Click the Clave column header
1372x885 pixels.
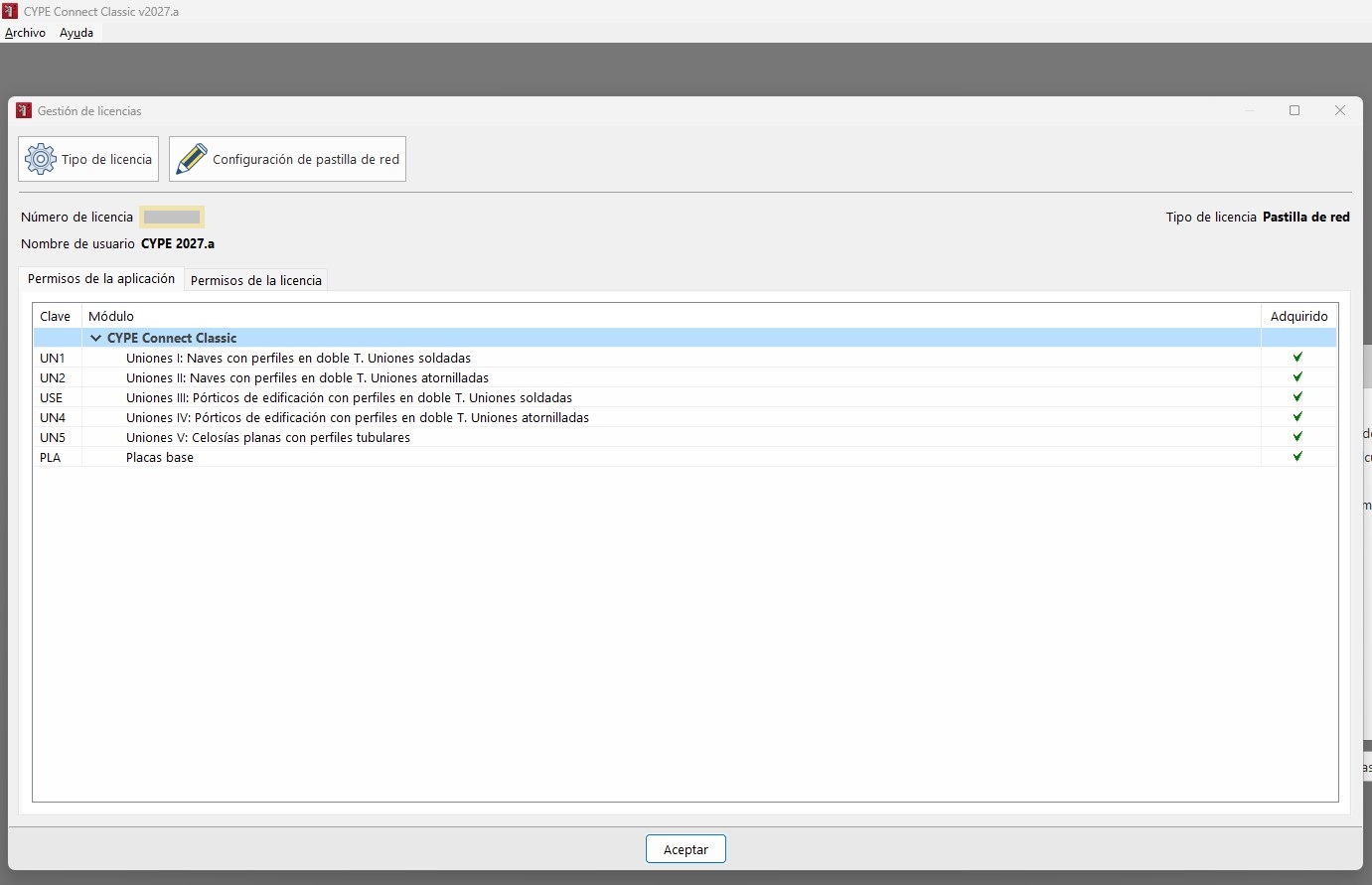click(x=56, y=316)
